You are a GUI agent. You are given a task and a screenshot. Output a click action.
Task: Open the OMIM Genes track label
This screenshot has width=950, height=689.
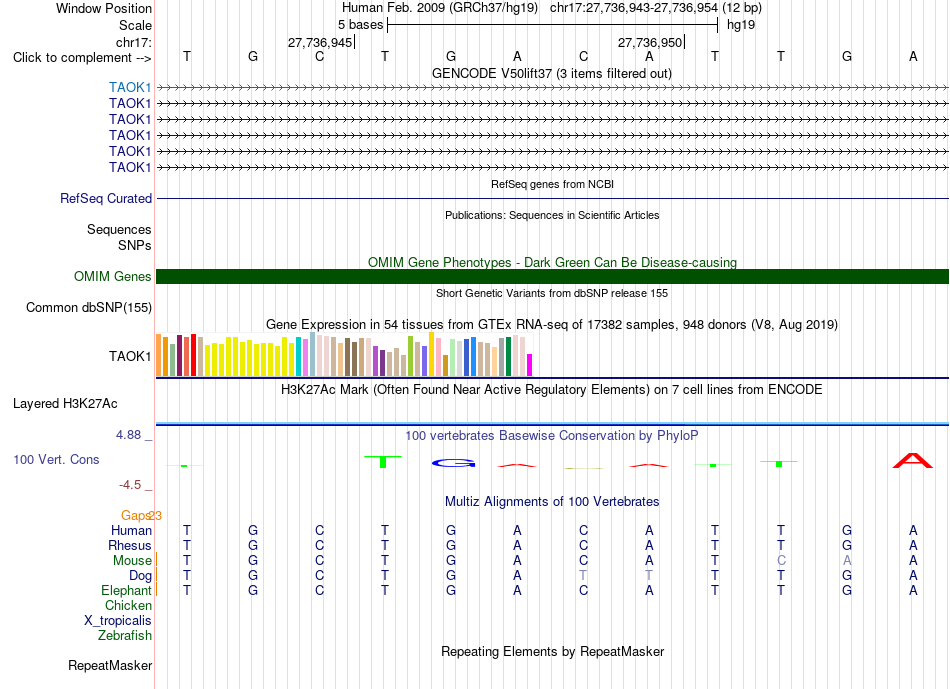click(x=112, y=276)
